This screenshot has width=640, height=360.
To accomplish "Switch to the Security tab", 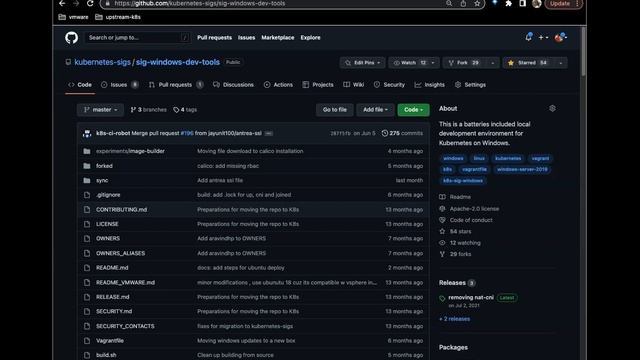I will [x=389, y=85].
